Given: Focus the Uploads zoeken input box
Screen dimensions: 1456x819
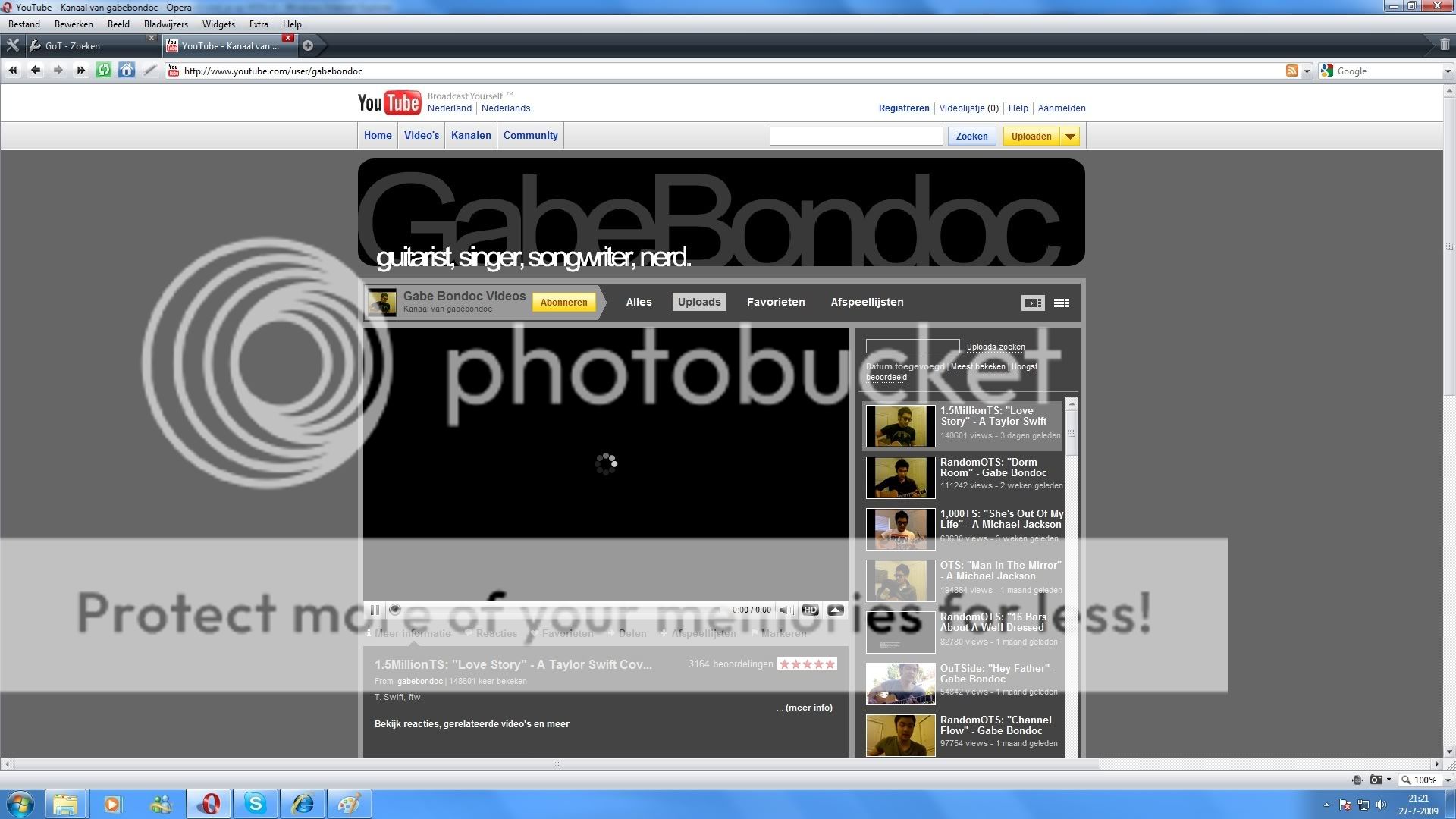Looking at the screenshot, I should pos(912,347).
